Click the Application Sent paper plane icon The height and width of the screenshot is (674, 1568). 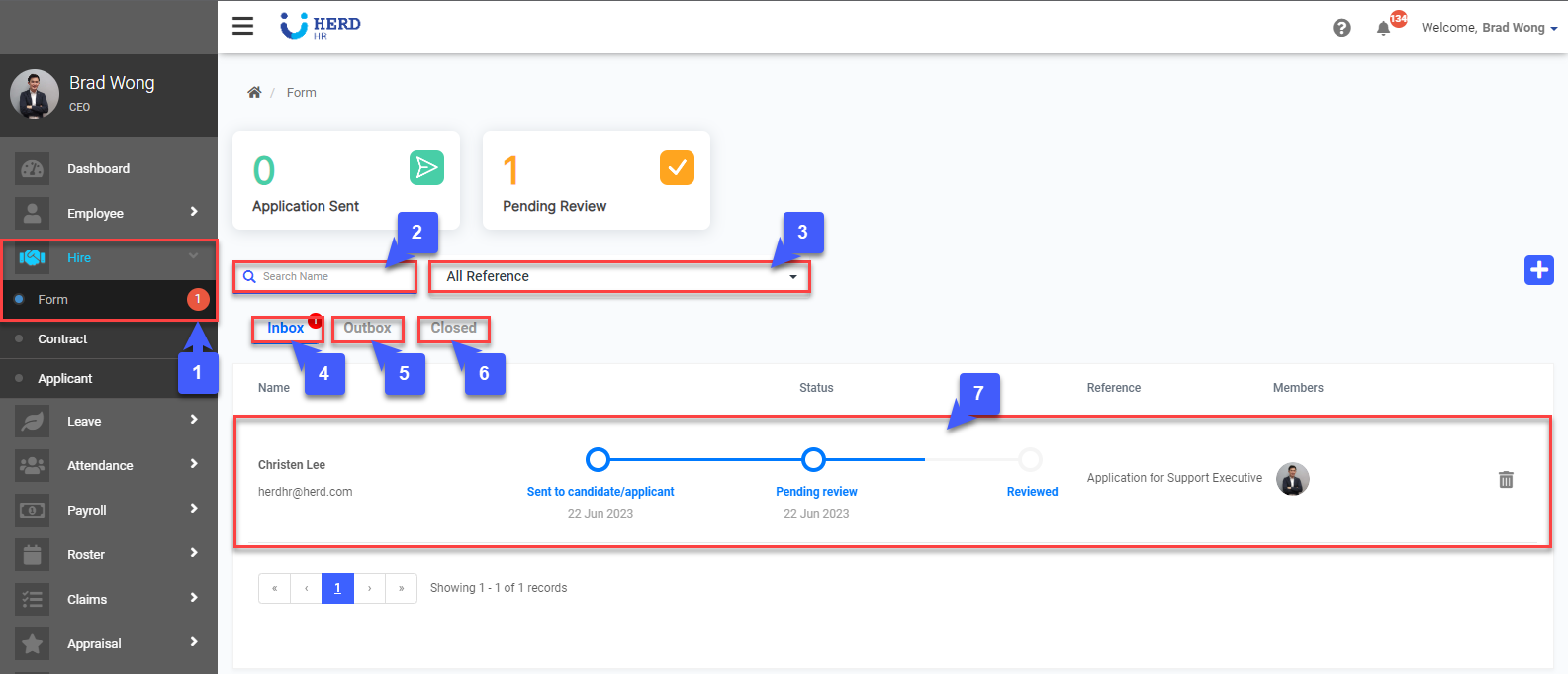point(426,168)
